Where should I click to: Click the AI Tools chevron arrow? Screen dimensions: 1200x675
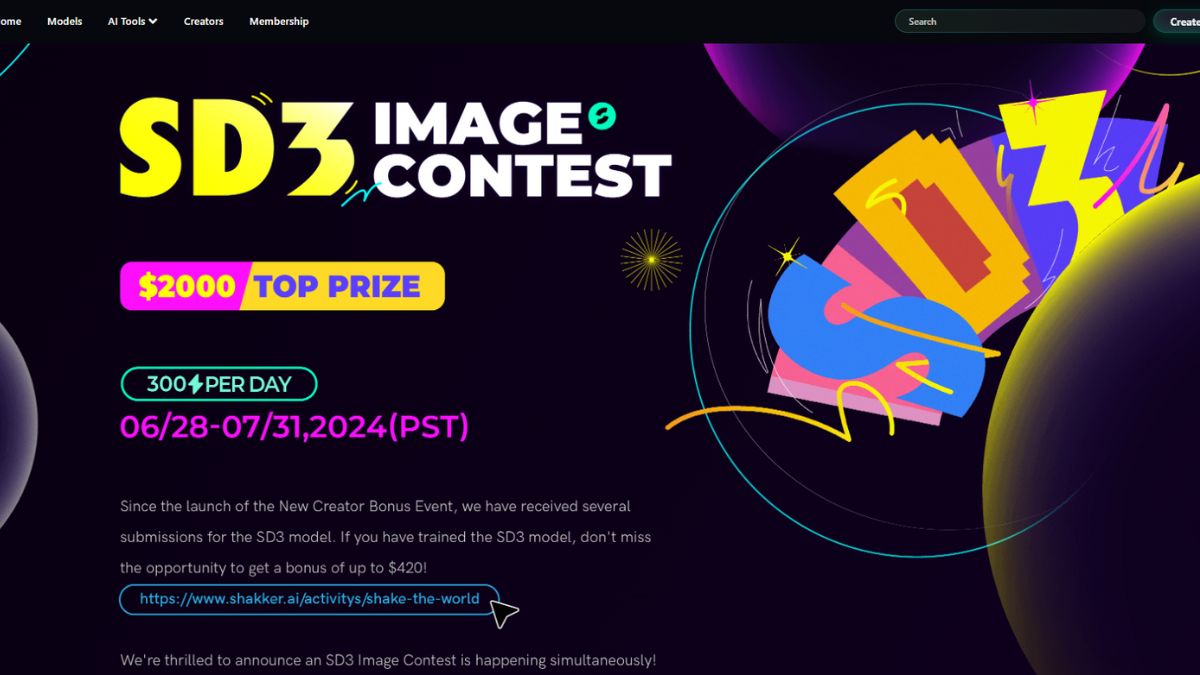153,21
